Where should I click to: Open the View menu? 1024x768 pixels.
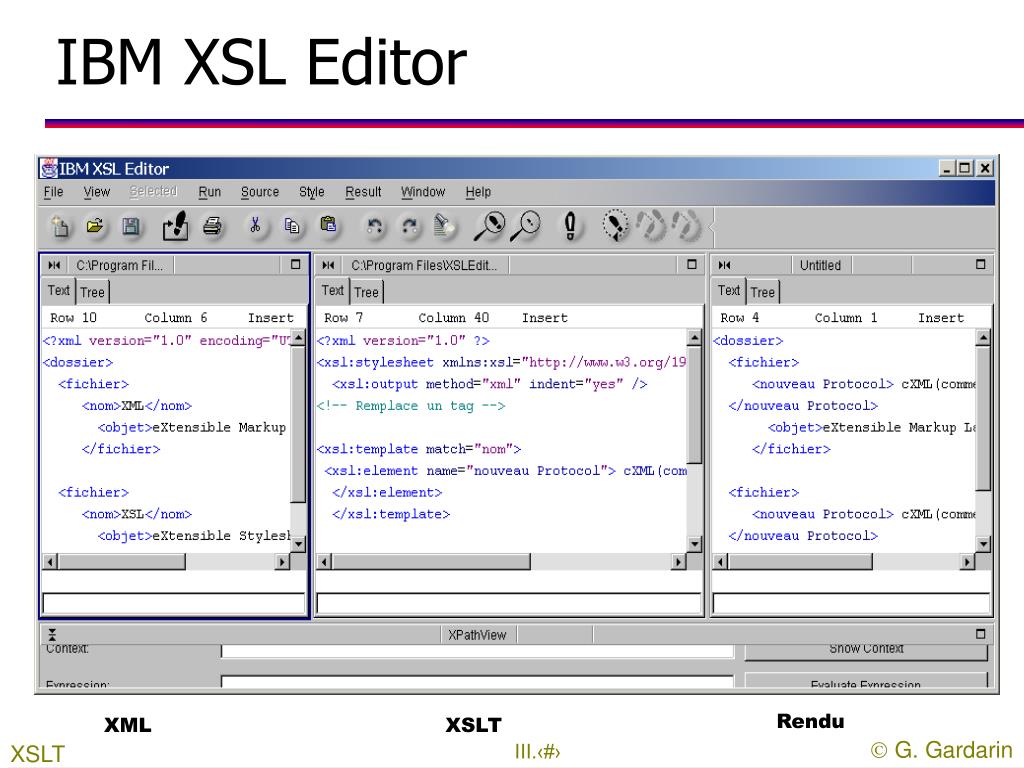click(x=97, y=192)
